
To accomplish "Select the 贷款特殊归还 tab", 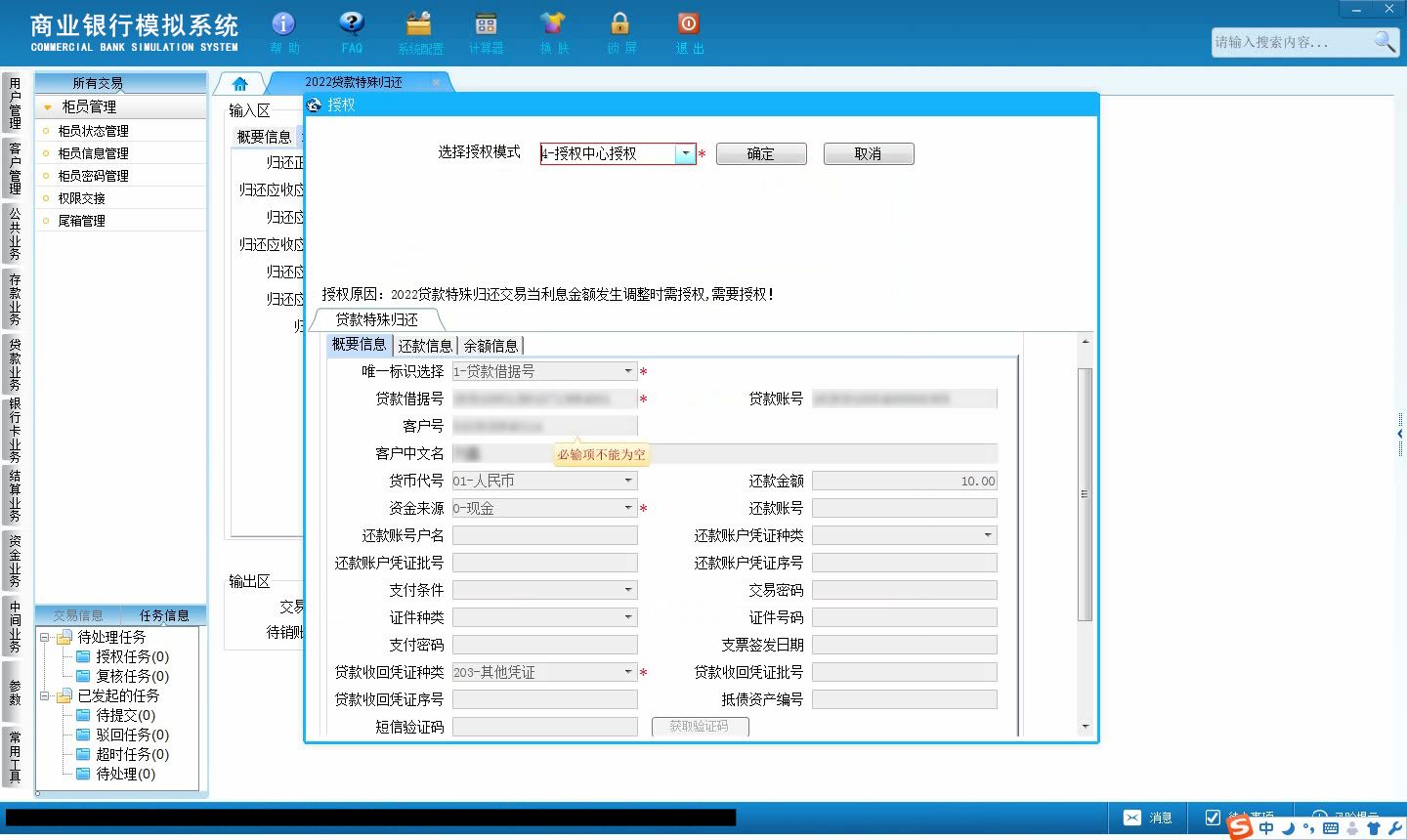I will point(376,319).
